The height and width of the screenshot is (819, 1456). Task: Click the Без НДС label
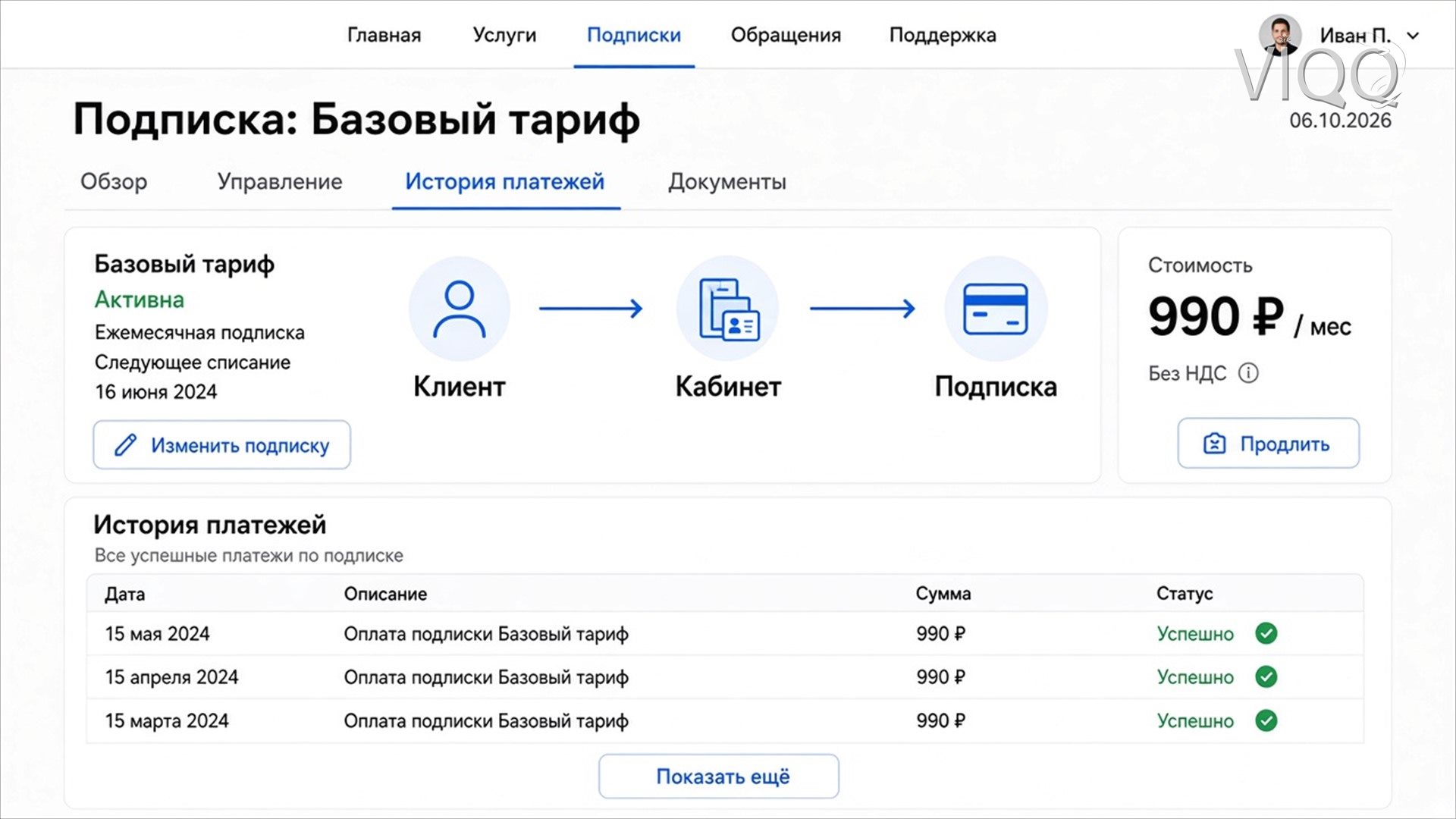[x=1187, y=373]
